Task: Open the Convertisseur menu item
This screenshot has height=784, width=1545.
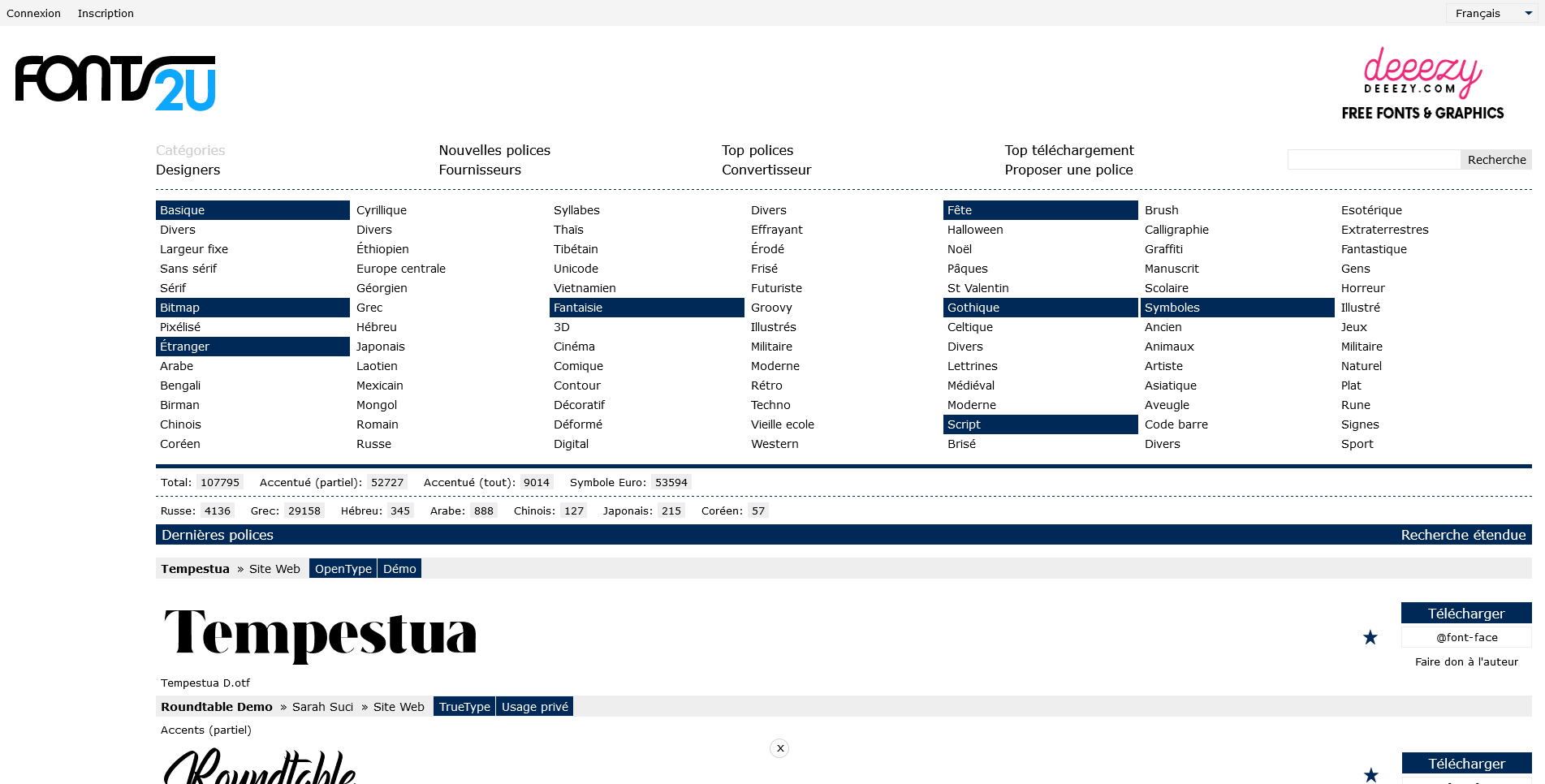Action: [766, 170]
